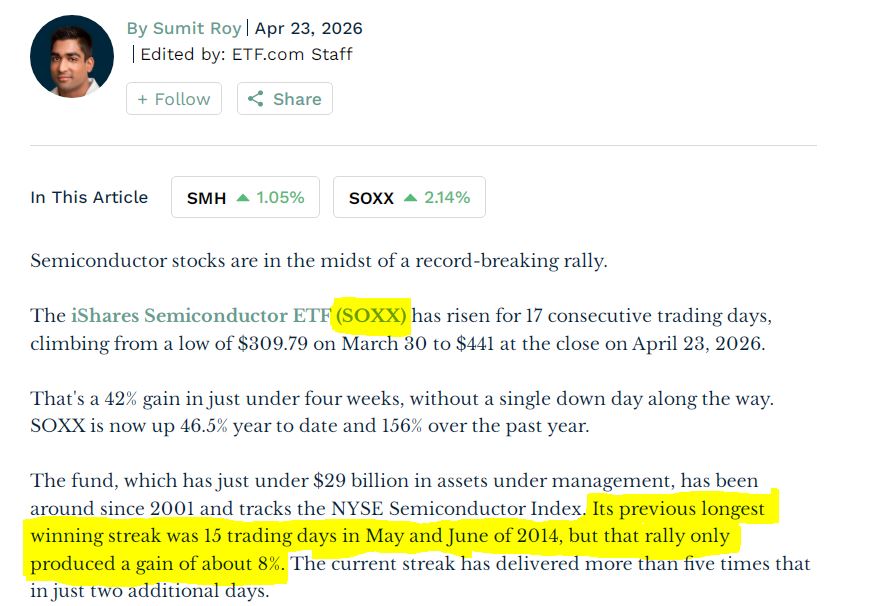Click the highlighted sentence about the 2014 winning streak
Image resolution: width=890 pixels, height=606 pixels.
pyautogui.click(x=400, y=537)
